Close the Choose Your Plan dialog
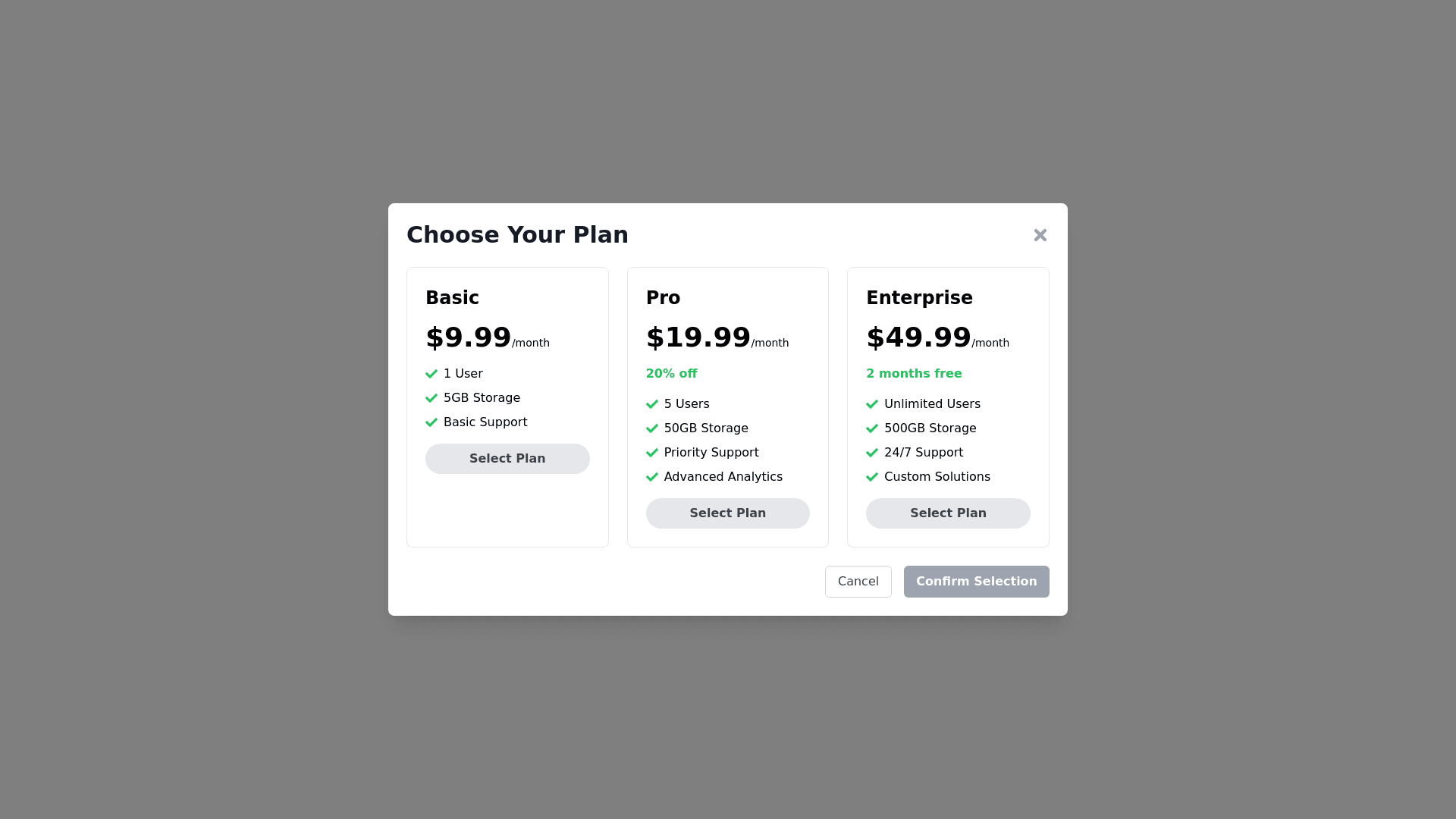 [x=1040, y=235]
